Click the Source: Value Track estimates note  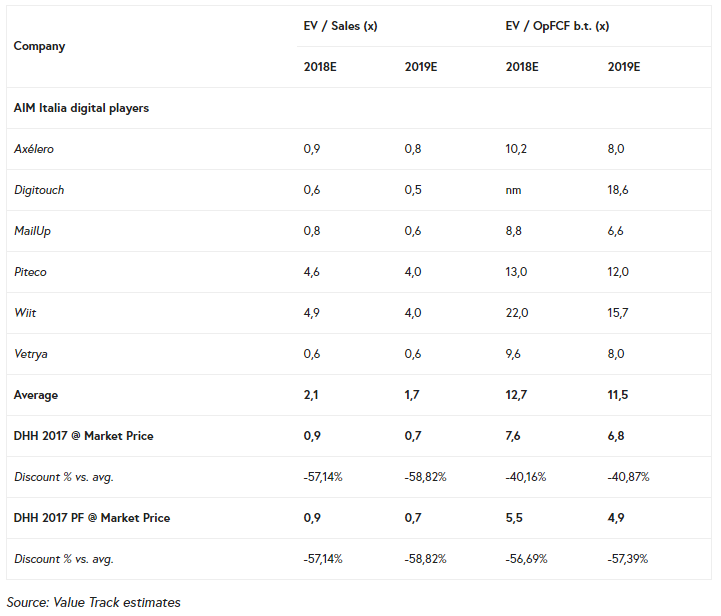click(94, 602)
